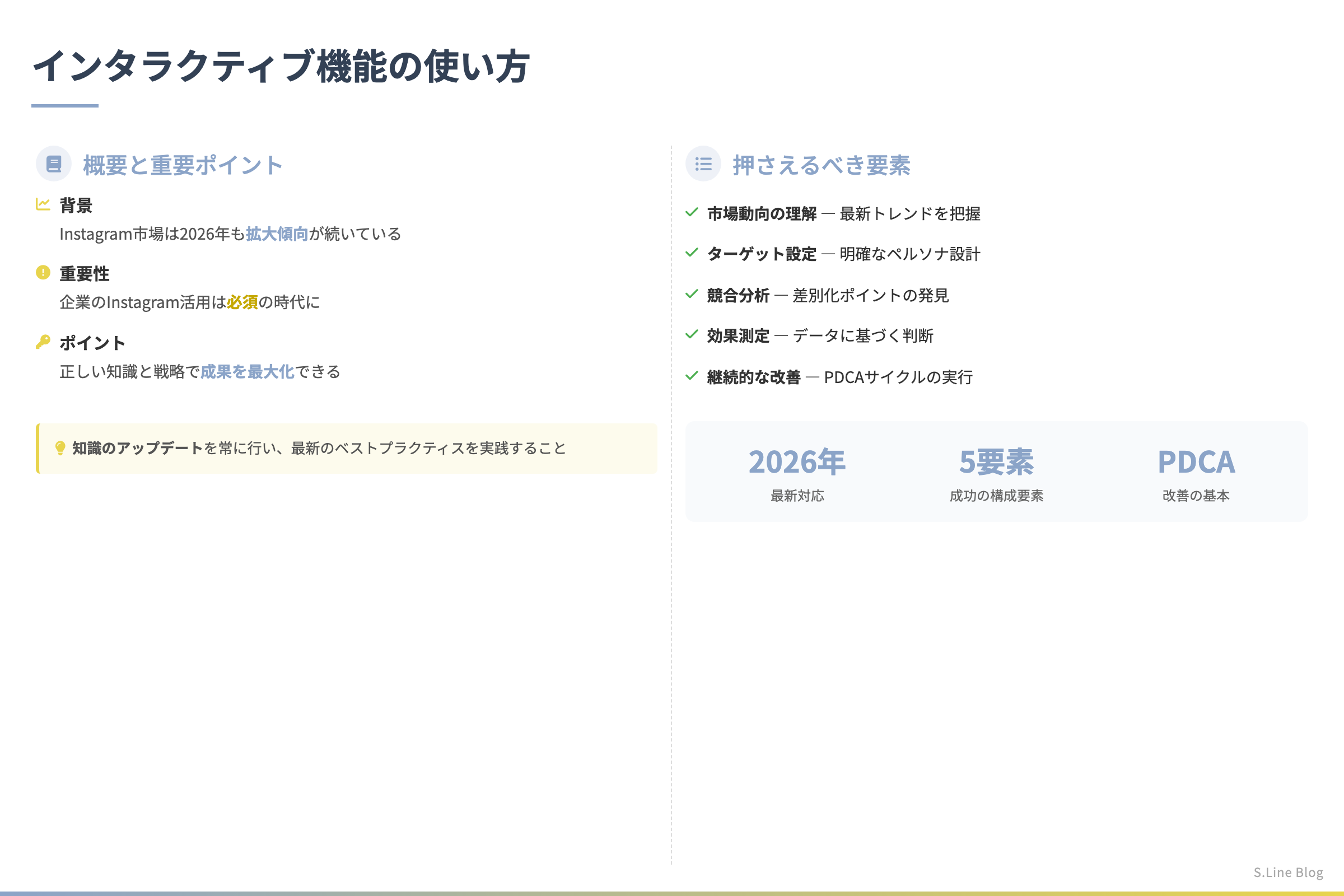This screenshot has width=1344, height=896.
Task: Click the stat value PDCA
Action: click(1196, 461)
